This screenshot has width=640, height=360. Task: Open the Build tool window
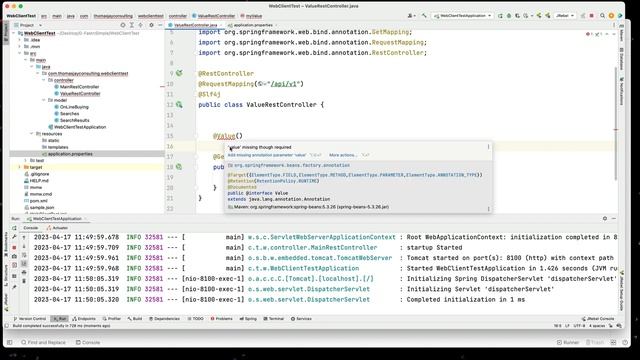(x=135, y=319)
